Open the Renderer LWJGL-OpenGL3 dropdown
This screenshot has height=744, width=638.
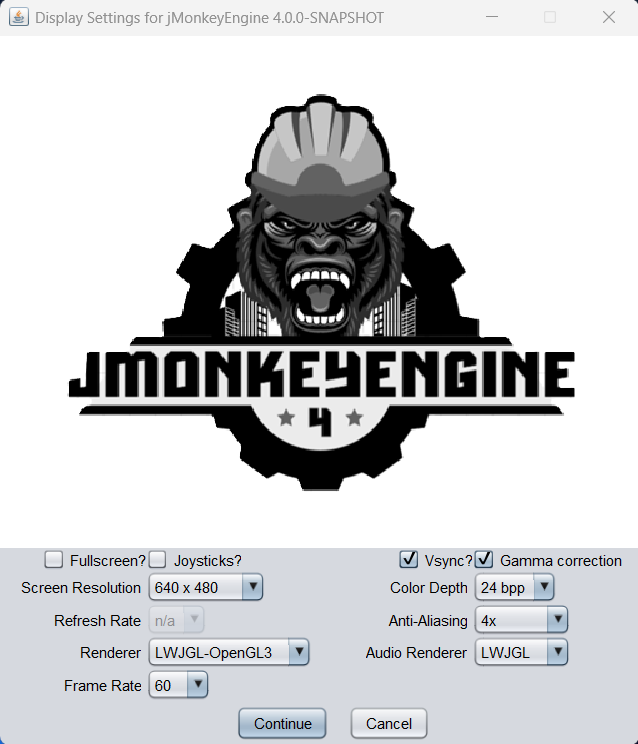(x=229, y=652)
